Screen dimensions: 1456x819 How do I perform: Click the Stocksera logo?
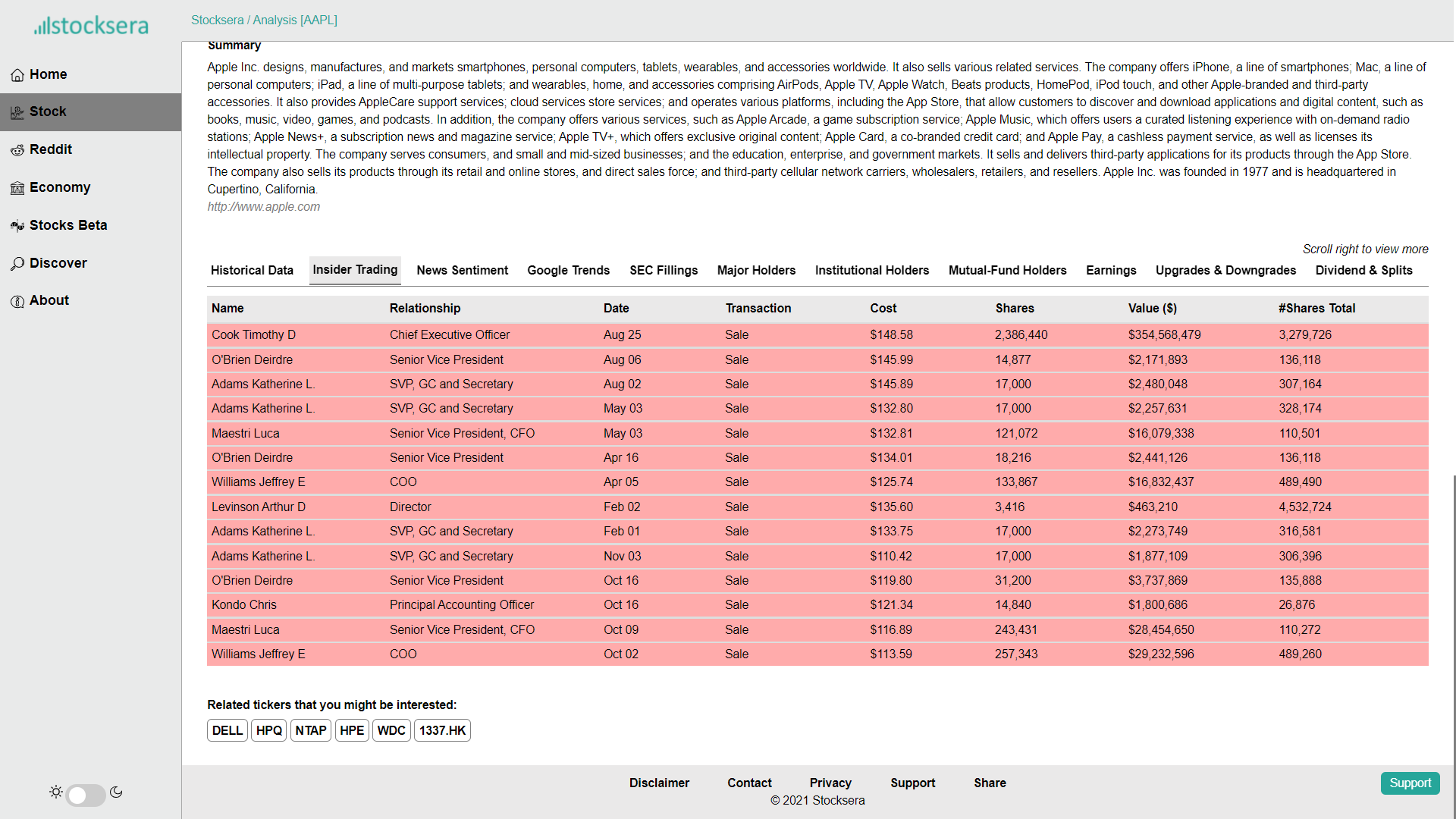(x=91, y=26)
